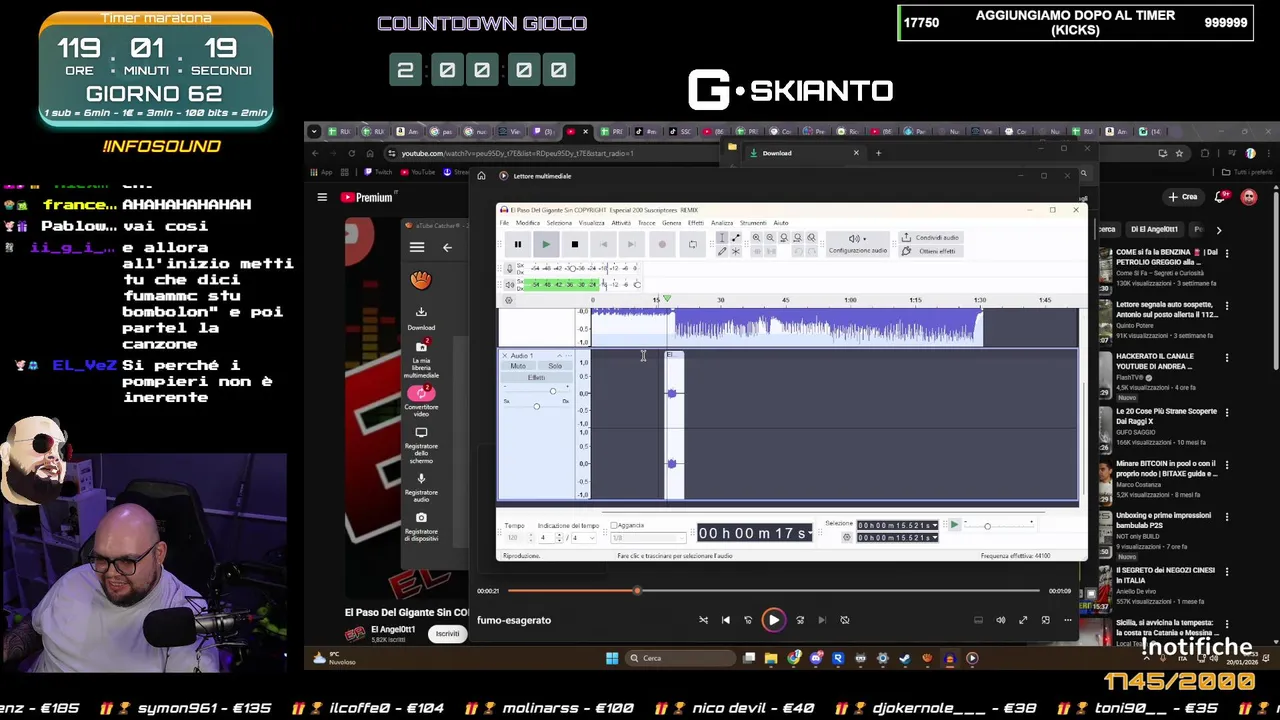This screenshot has height=720, width=1280.
Task: Click the playback meter speaker icon
Action: [509, 285]
